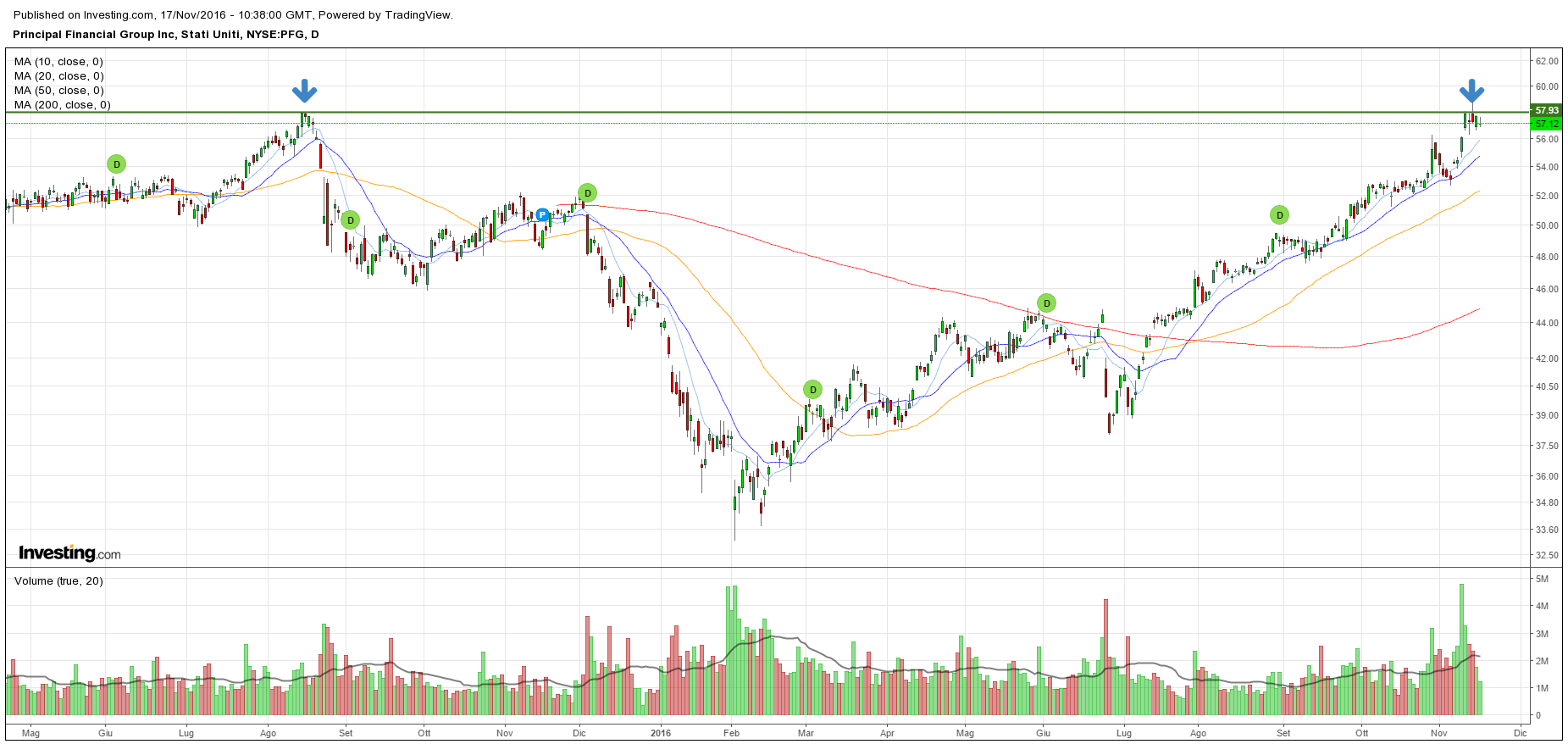Select the MA (50, close, 0) indicator label

58,91
